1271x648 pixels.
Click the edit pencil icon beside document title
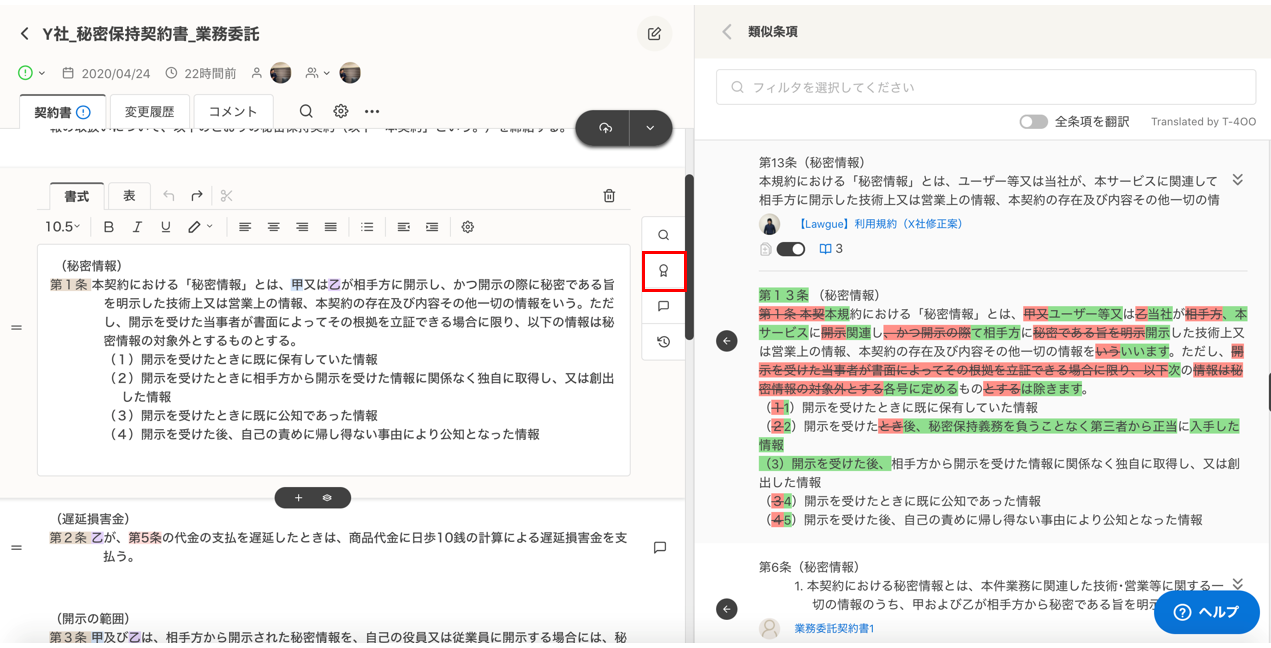pyautogui.click(x=654, y=34)
